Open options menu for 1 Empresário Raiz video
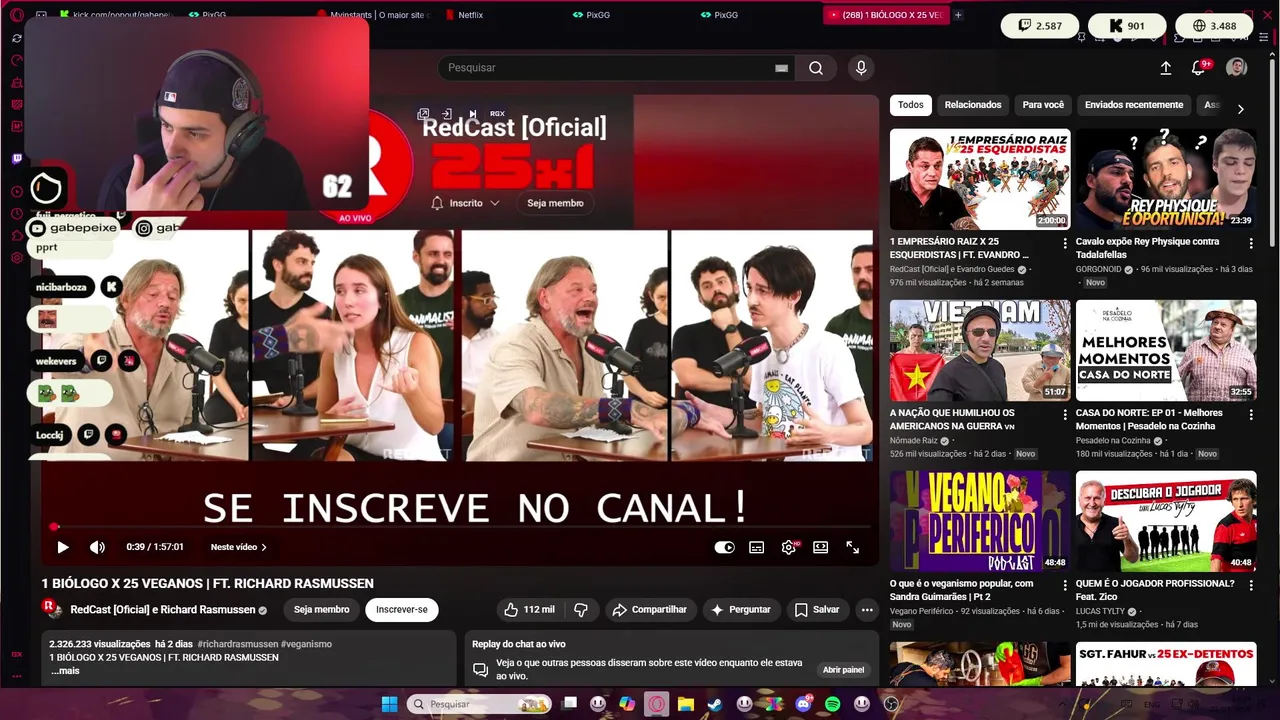Image resolution: width=1280 pixels, height=720 pixels. click(x=1064, y=243)
